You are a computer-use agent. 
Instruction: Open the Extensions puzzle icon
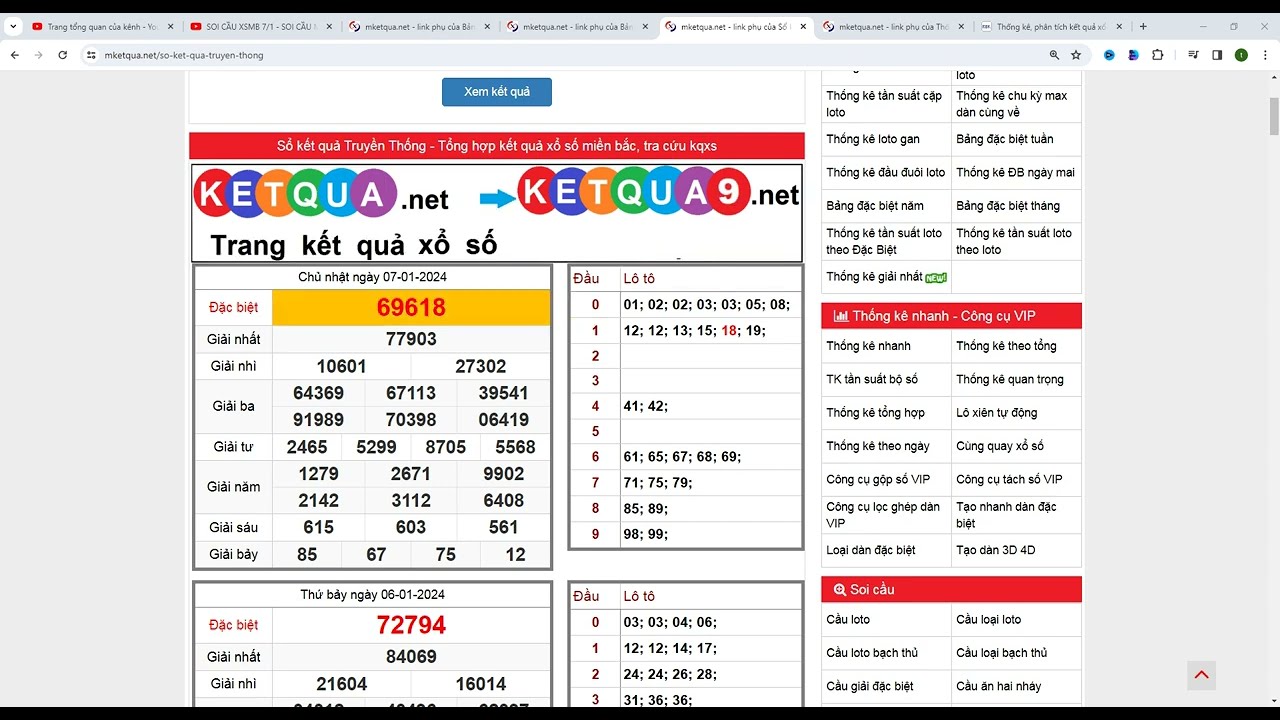click(1158, 55)
